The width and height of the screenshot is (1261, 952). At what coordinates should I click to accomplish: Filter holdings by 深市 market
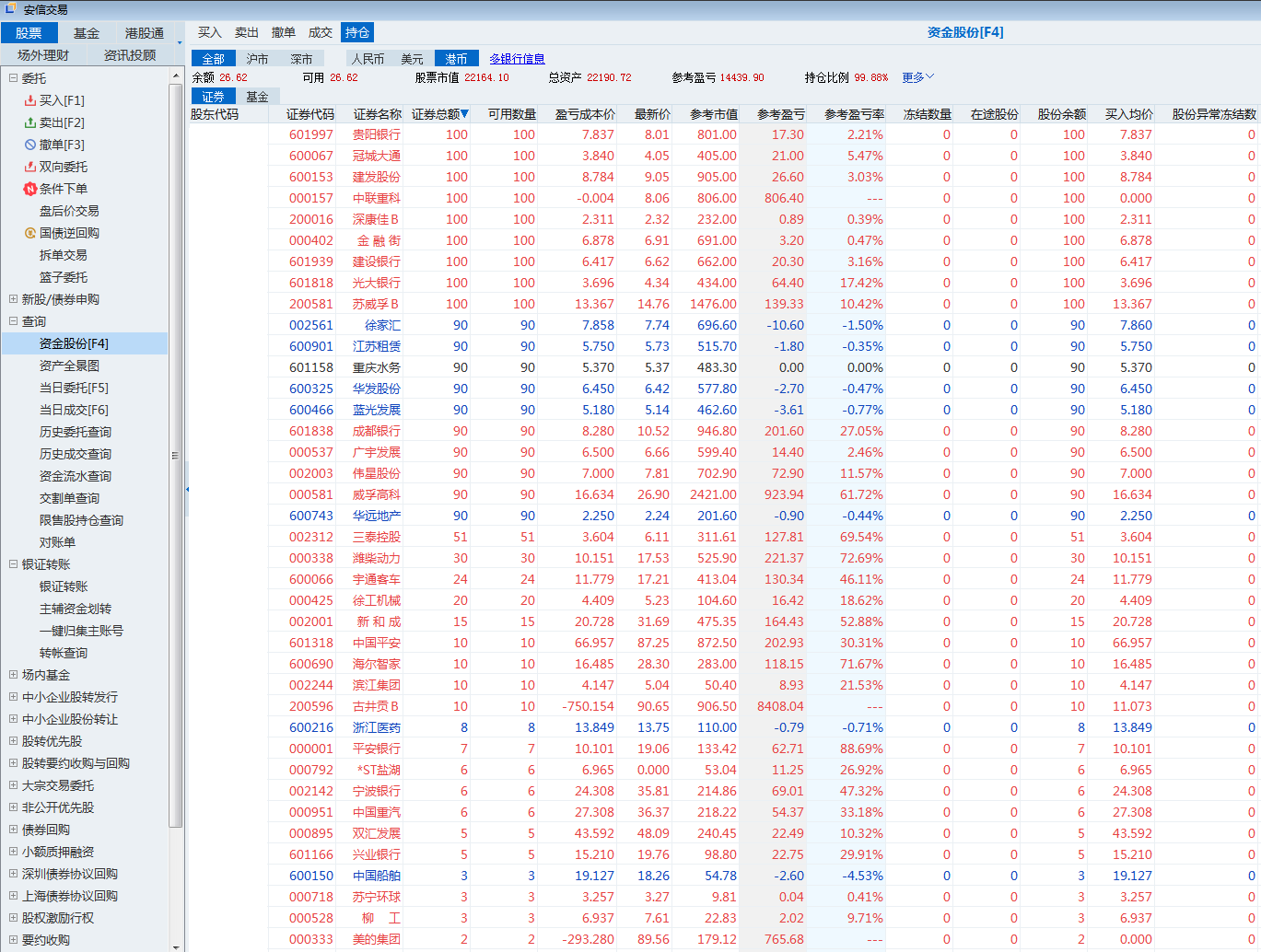302,59
